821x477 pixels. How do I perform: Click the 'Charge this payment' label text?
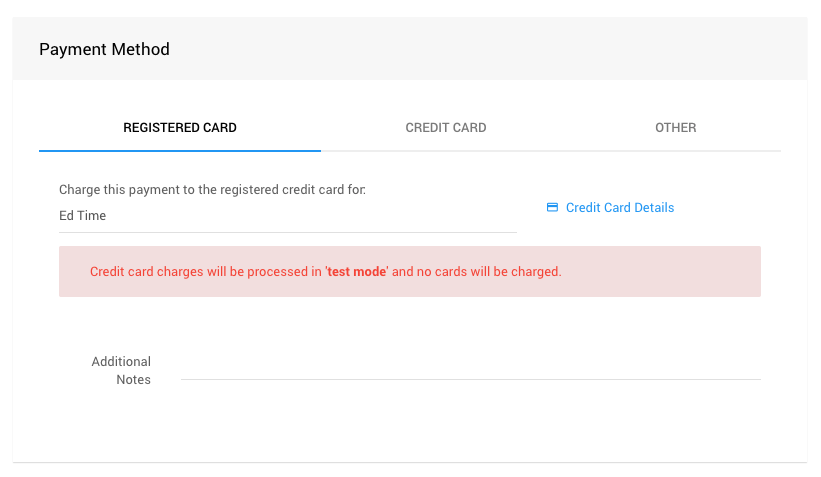212,189
